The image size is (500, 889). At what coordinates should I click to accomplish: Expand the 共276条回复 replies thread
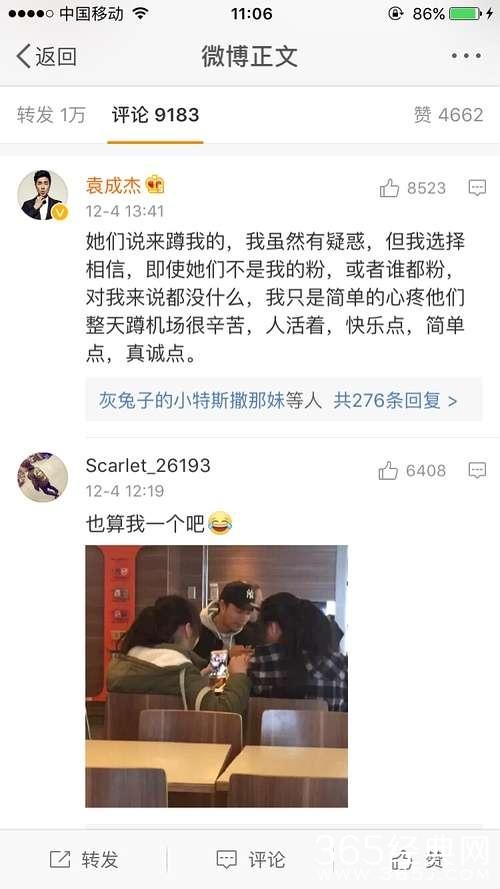point(395,401)
